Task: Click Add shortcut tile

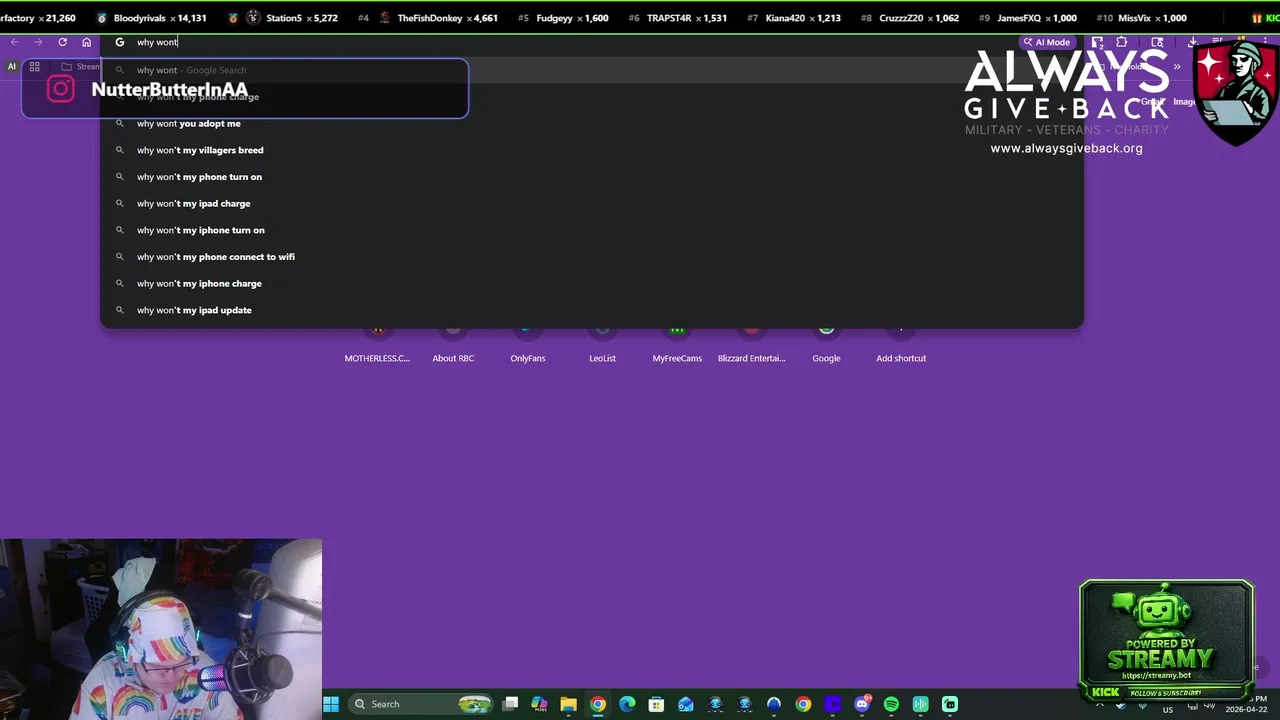Action: pos(901,345)
